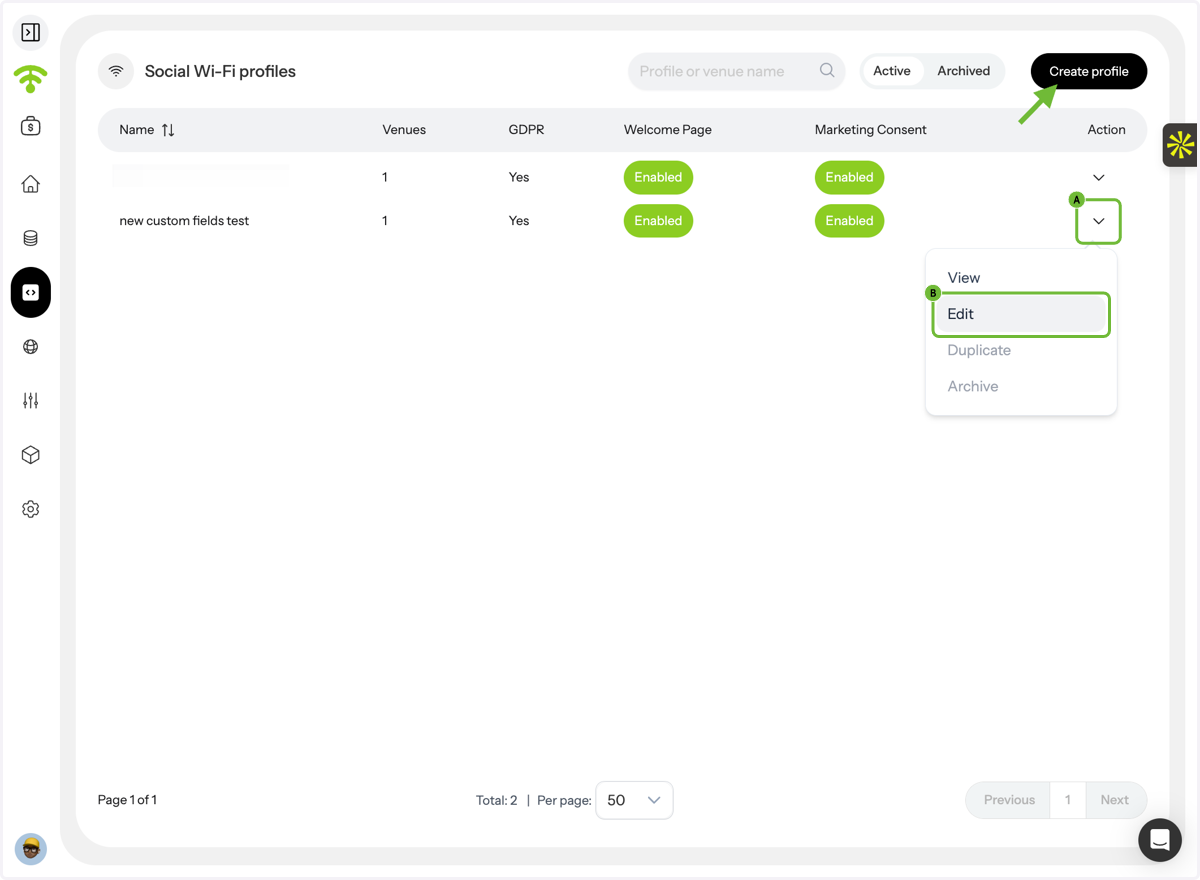Choose View from the action menu

click(x=1021, y=278)
